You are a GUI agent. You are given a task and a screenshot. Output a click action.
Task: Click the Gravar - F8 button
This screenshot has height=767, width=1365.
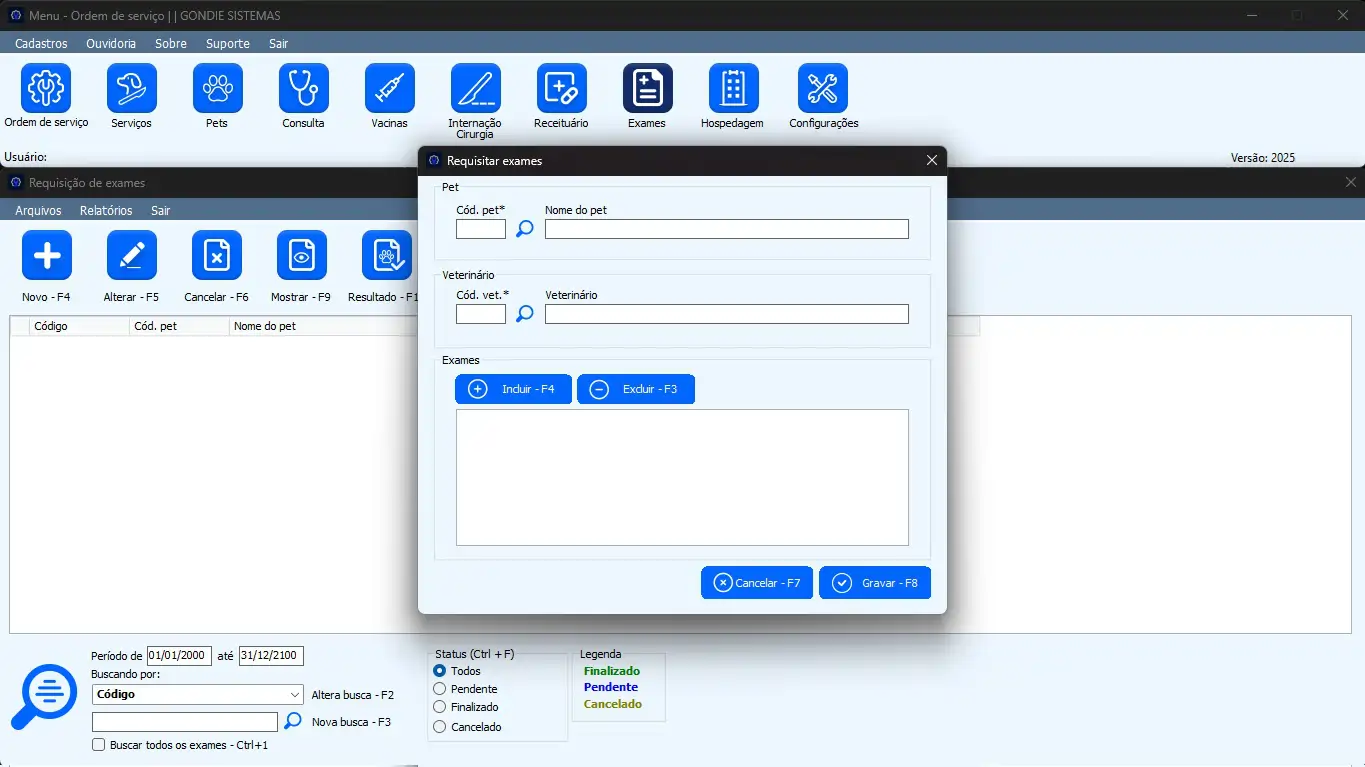(874, 583)
